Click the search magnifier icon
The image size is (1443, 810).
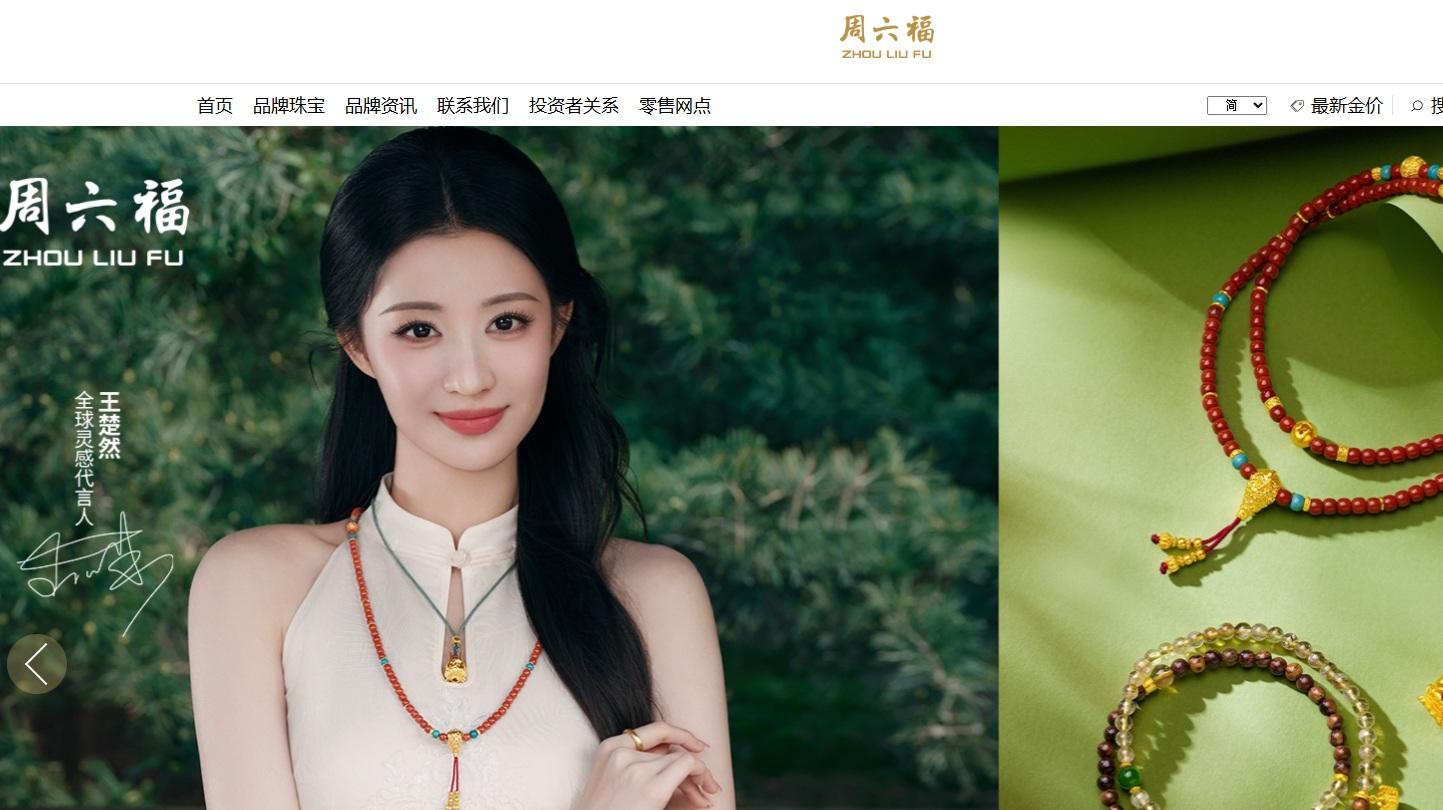[1417, 106]
